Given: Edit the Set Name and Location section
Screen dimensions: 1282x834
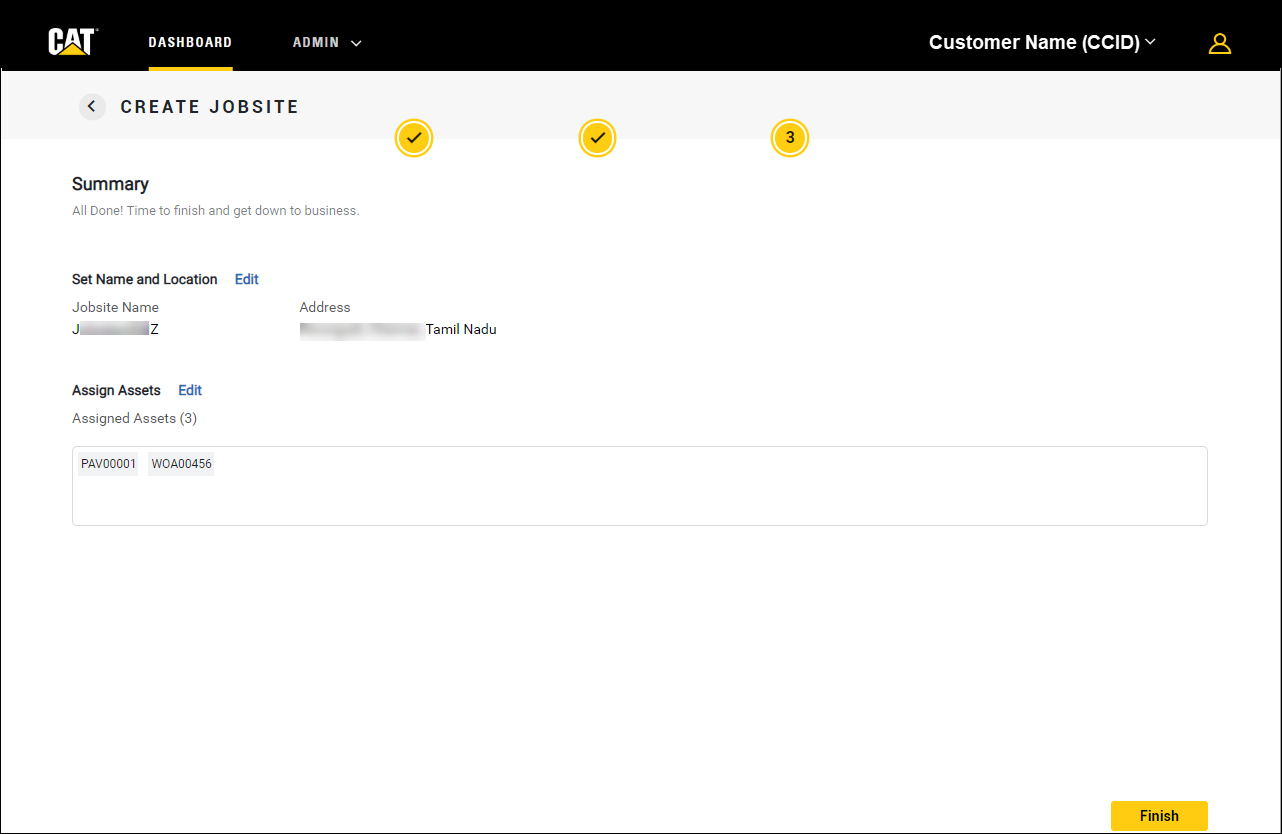Looking at the screenshot, I should [246, 279].
